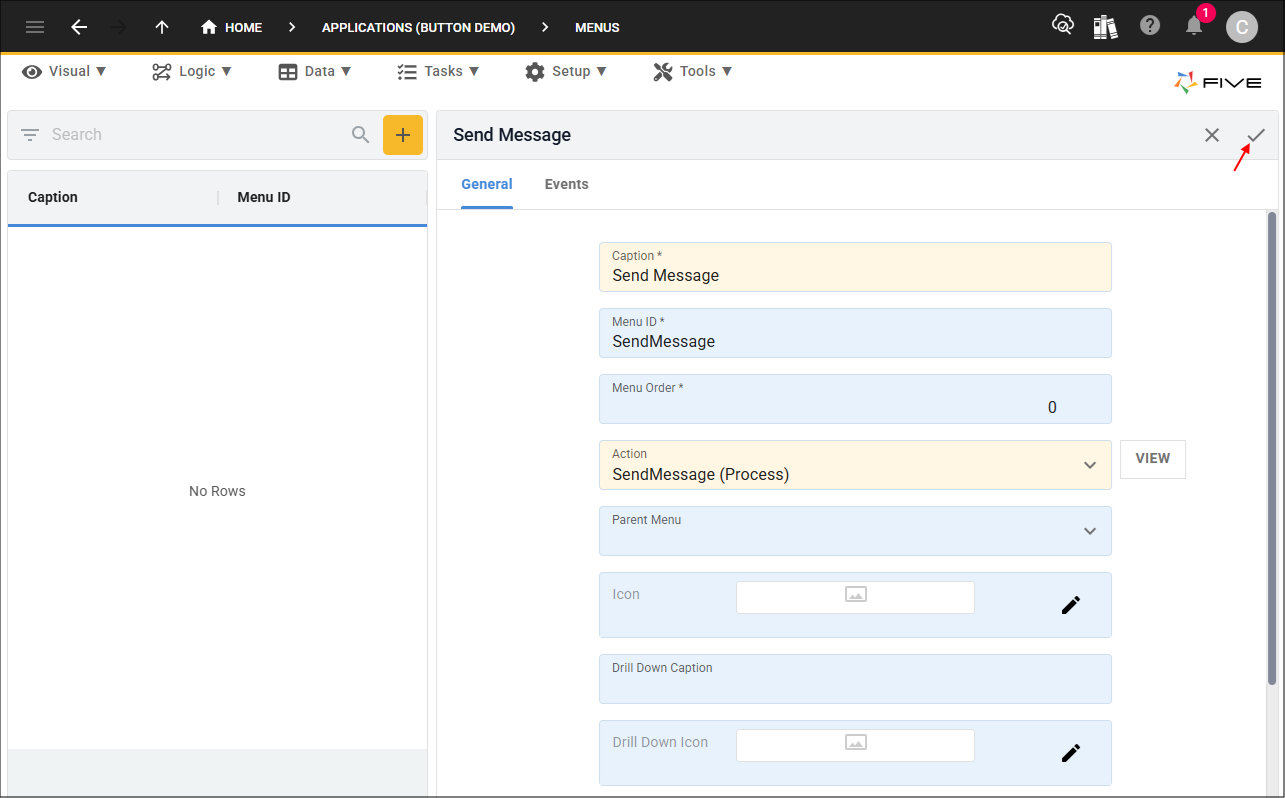Open Applications (Button Demo) breadcrumb
Screen dimensions: 1285x798
point(418,27)
